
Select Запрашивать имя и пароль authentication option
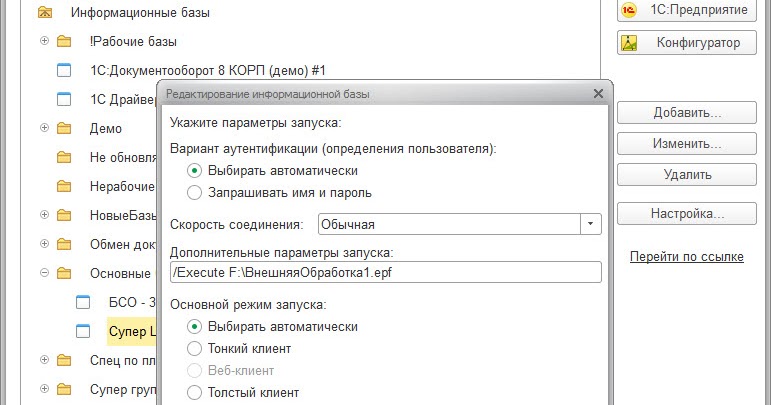pos(194,193)
